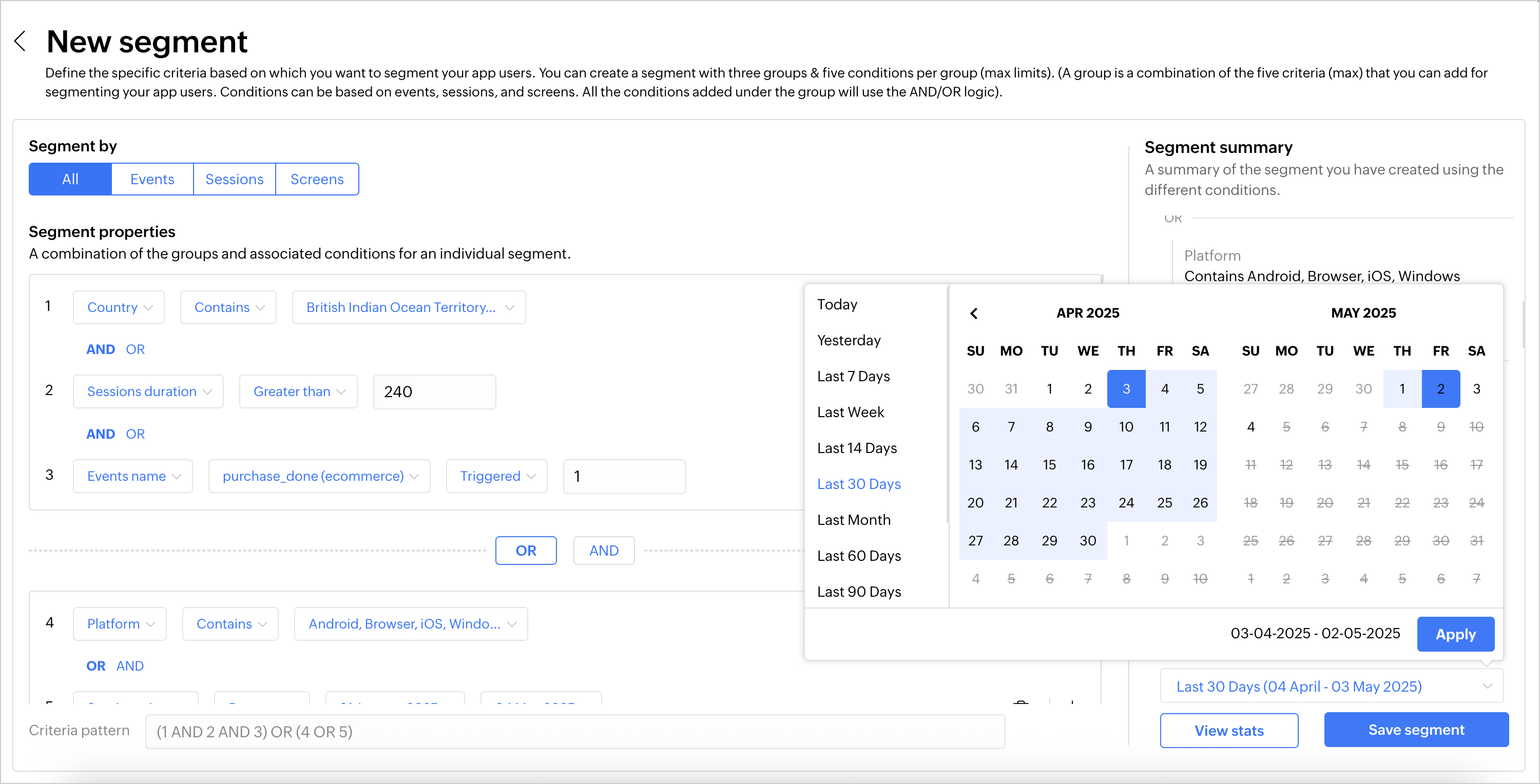Open the Sessions duration dropdown

pyautogui.click(x=148, y=391)
